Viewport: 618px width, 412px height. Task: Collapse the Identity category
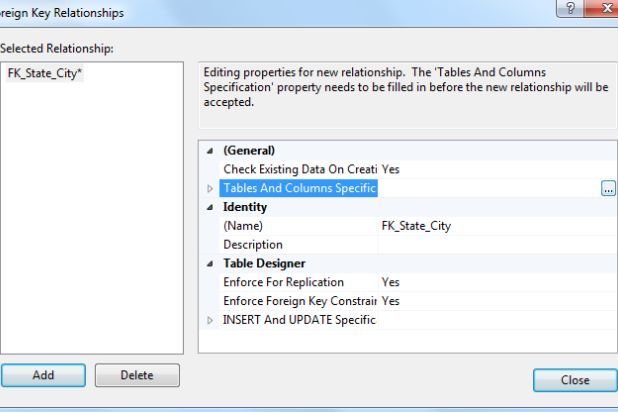210,207
